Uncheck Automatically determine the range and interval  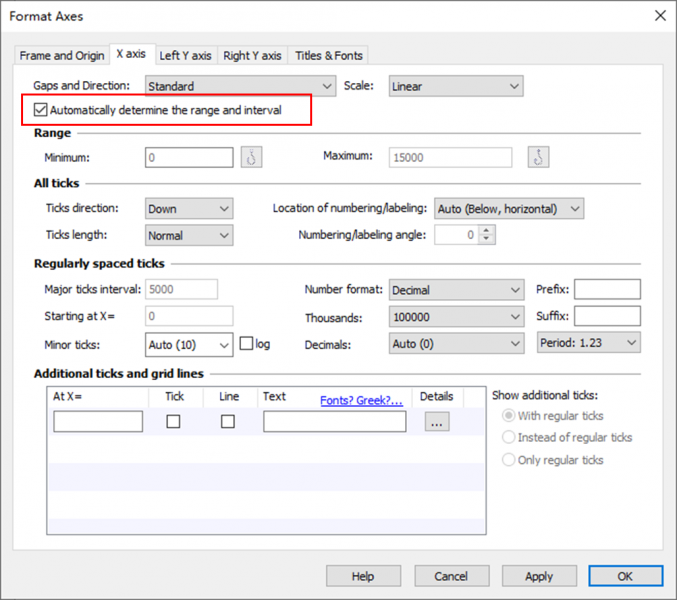click(41, 110)
